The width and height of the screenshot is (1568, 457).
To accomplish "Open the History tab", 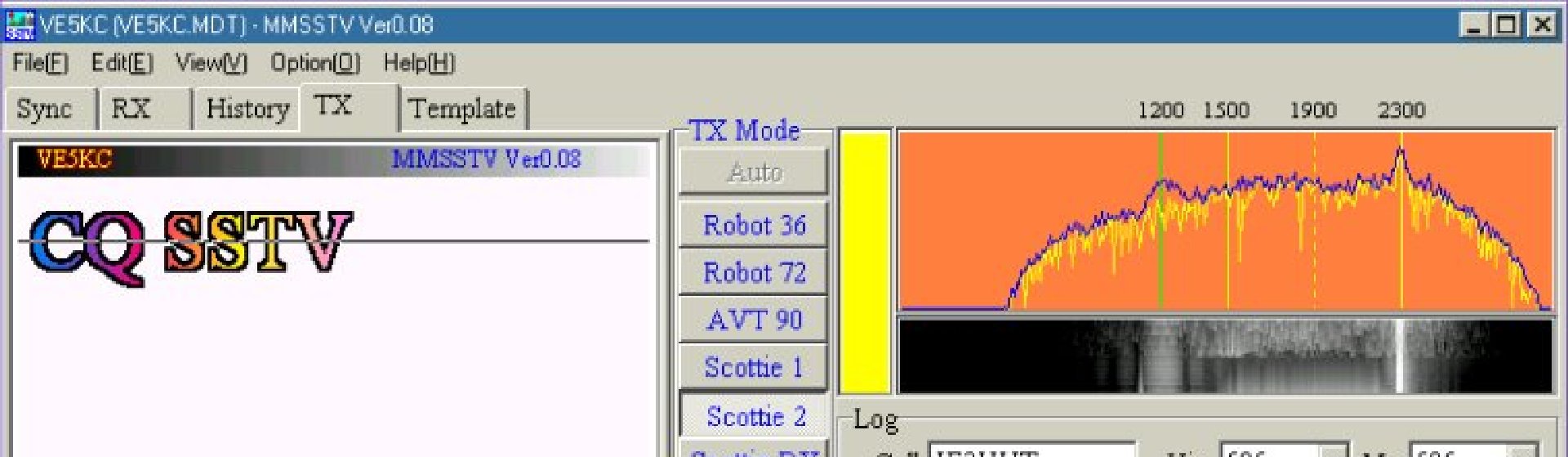I will 247,110.
